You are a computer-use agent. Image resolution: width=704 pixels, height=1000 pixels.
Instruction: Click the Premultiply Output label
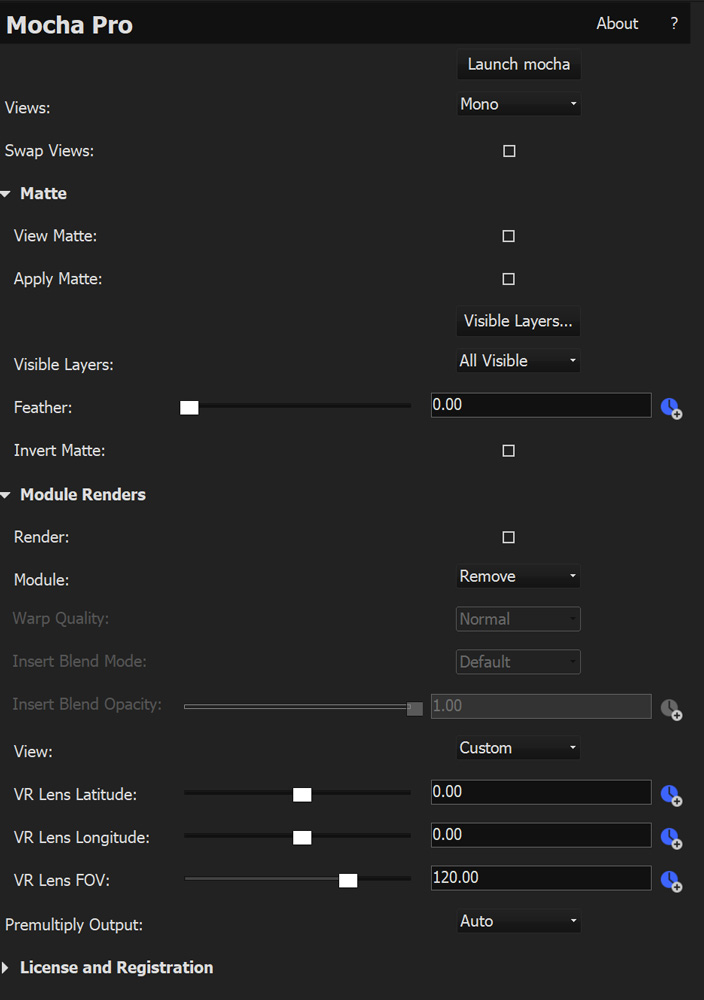74,925
